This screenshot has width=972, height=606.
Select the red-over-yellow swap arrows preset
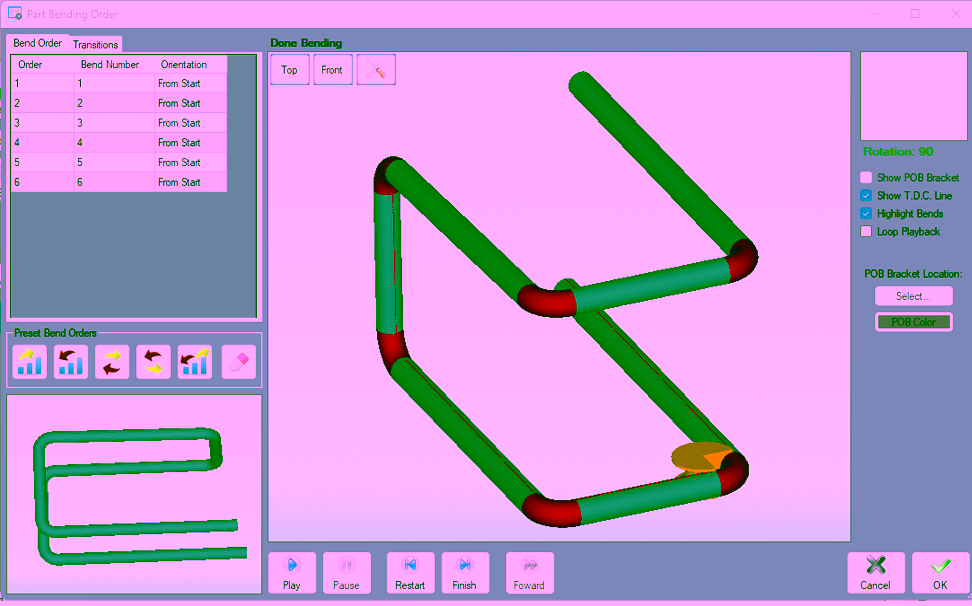coord(153,362)
